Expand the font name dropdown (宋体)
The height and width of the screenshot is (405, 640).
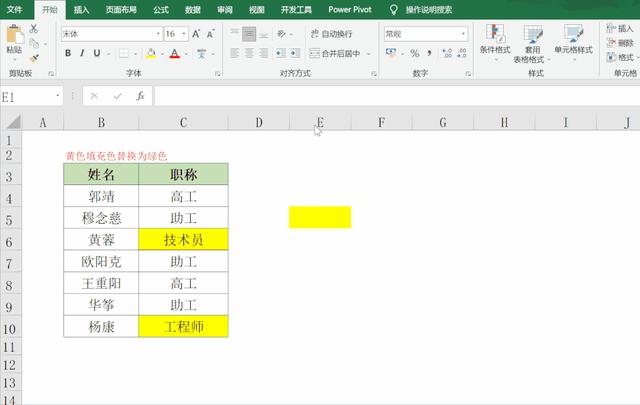[158, 34]
